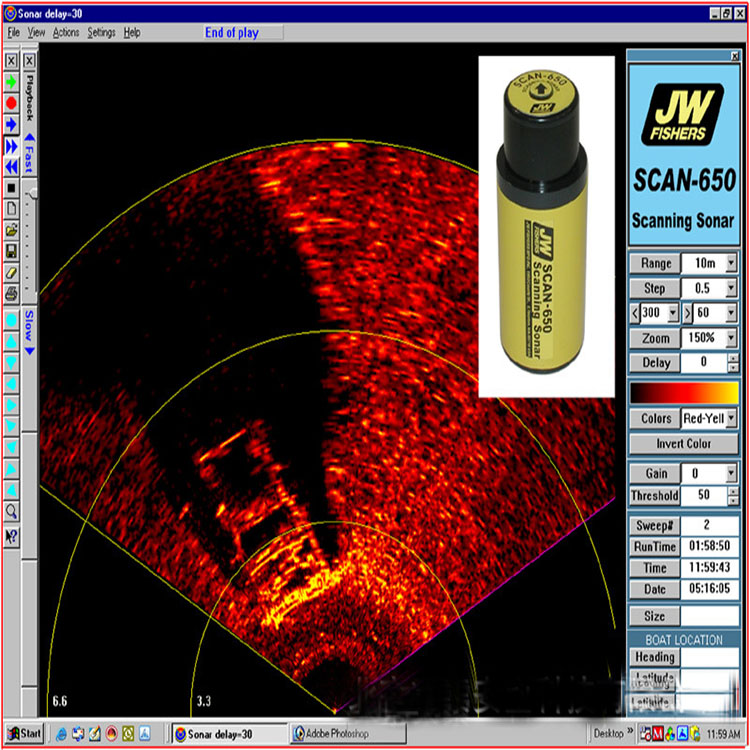Image resolution: width=750 pixels, height=750 pixels.
Task: Click the black stop square icon
Action: (x=11, y=187)
